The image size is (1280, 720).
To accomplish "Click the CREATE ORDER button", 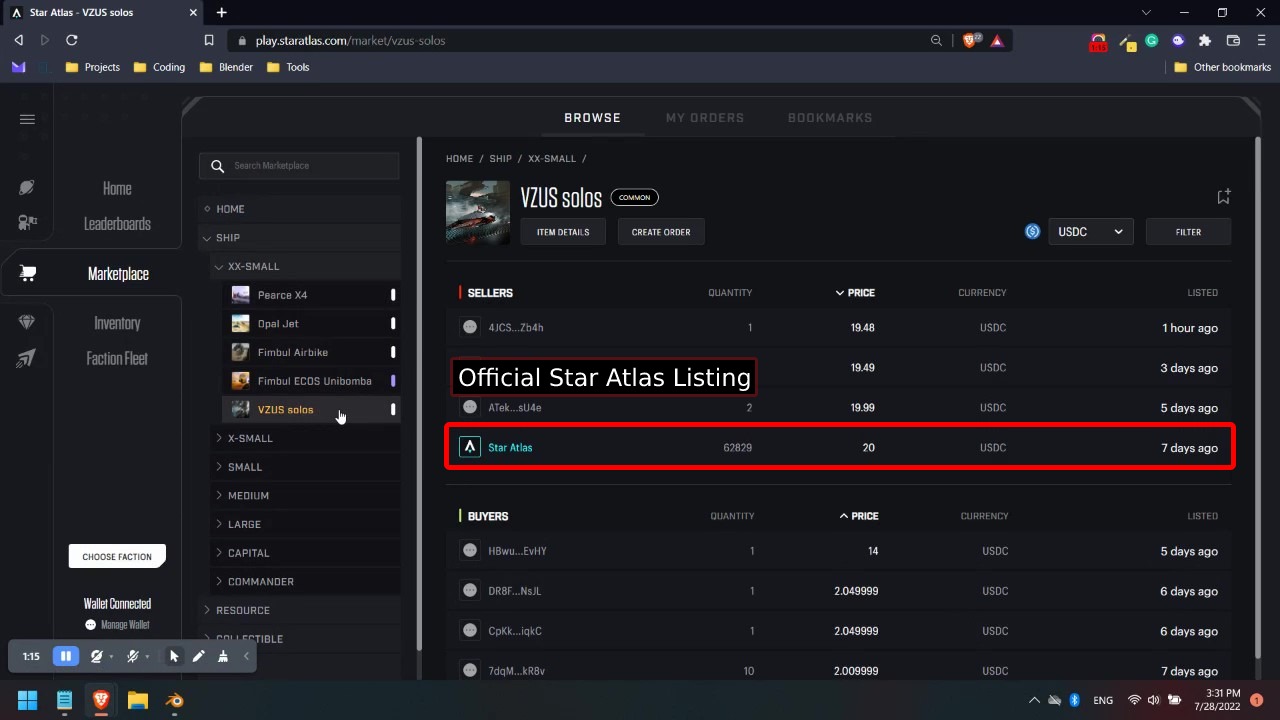I will [x=661, y=232].
